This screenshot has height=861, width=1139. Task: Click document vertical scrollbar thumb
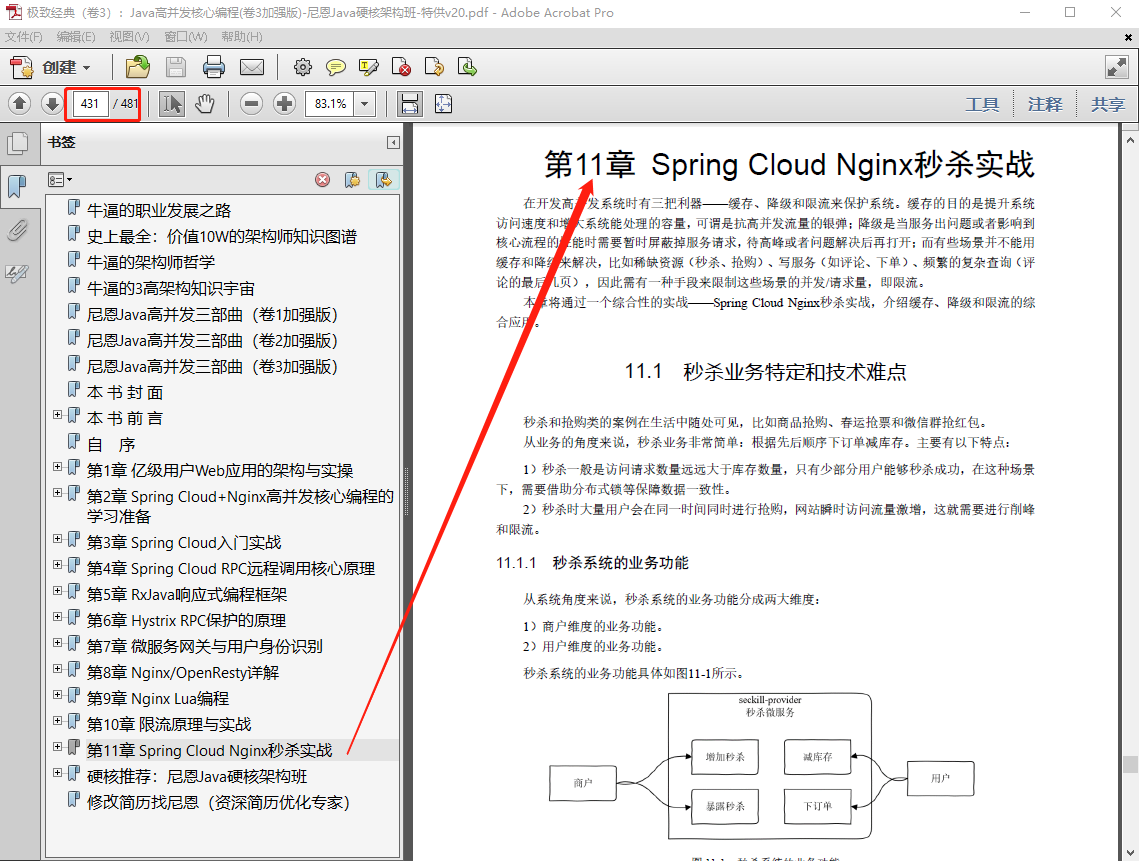point(1130,764)
